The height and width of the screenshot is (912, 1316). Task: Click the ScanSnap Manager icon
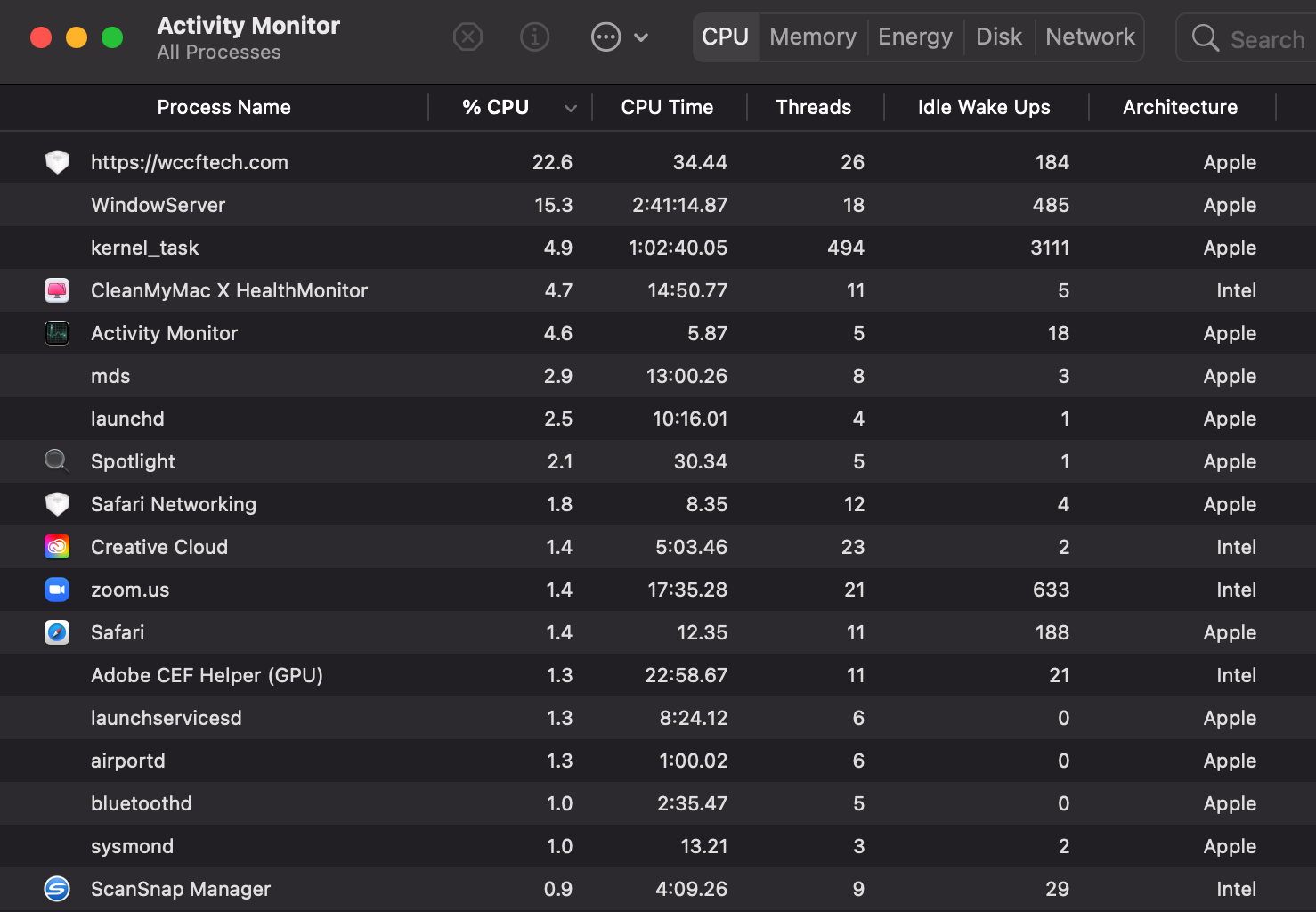(x=57, y=889)
